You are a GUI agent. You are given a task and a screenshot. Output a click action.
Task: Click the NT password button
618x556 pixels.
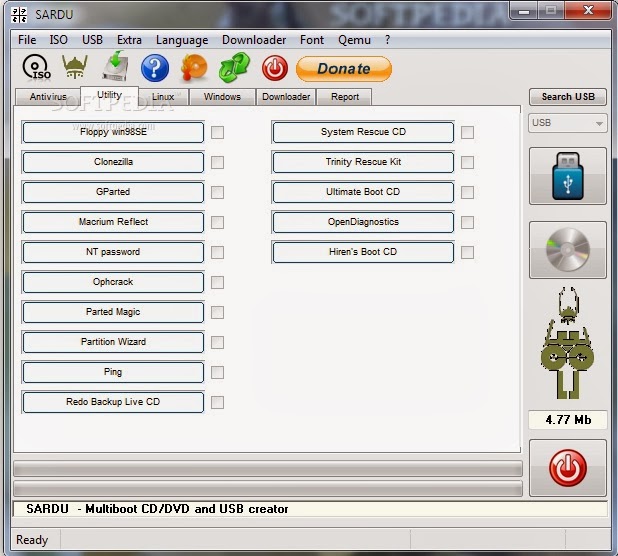(113, 252)
